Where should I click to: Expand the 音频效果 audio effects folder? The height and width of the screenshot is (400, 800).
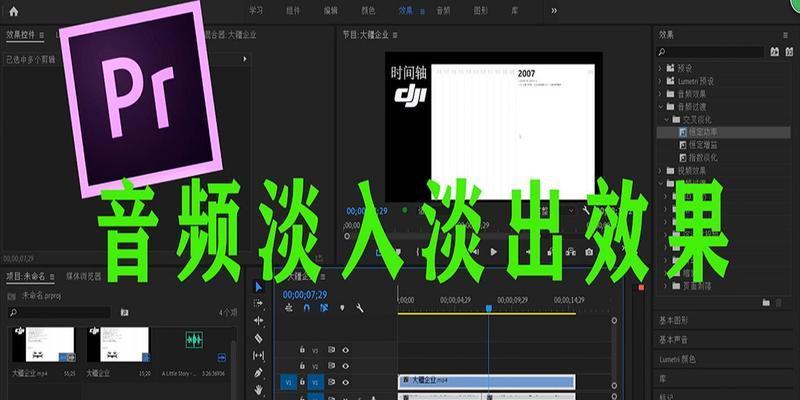click(659, 94)
